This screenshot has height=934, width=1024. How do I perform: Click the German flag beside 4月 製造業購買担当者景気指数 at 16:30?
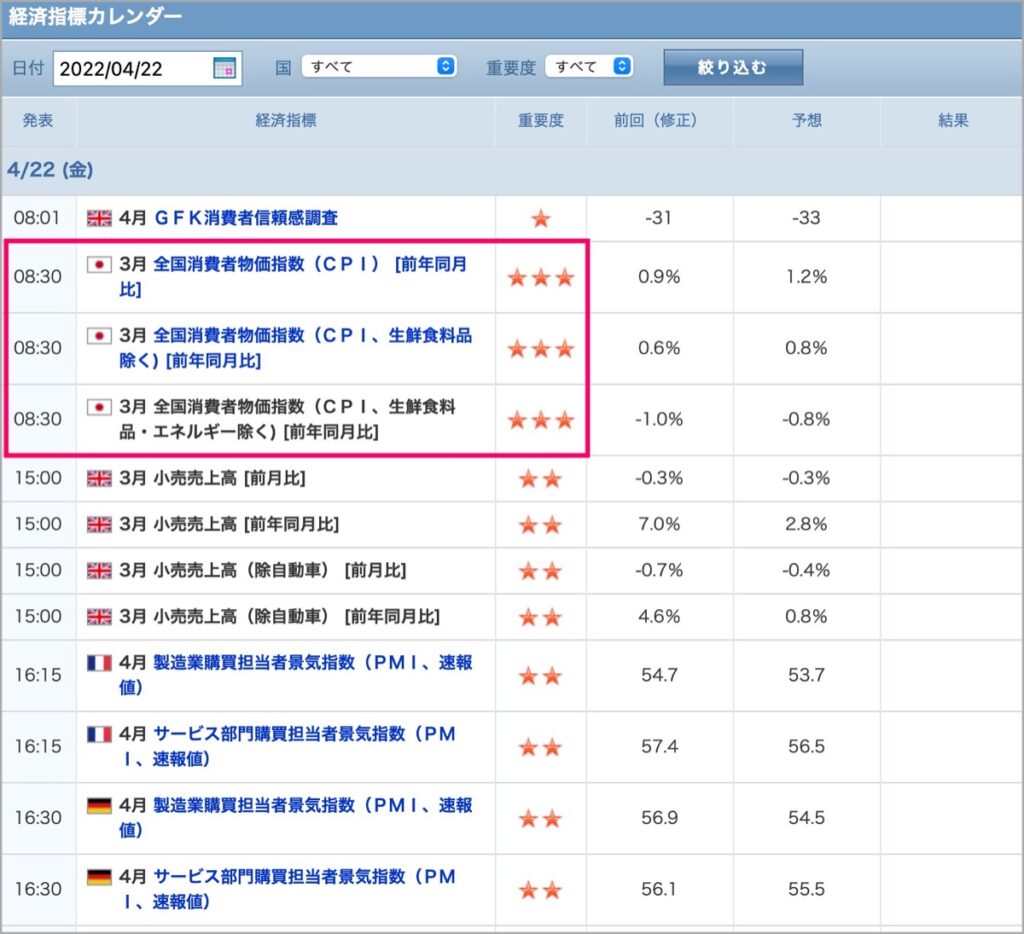(99, 805)
